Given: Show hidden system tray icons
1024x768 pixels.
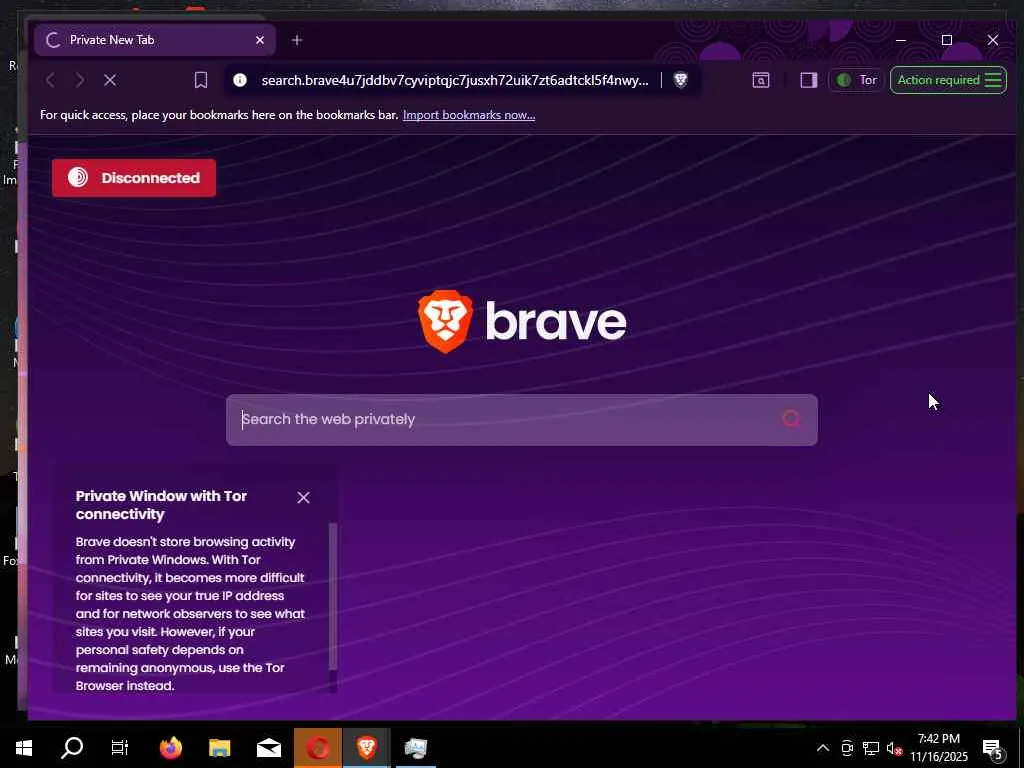Looking at the screenshot, I should 823,748.
